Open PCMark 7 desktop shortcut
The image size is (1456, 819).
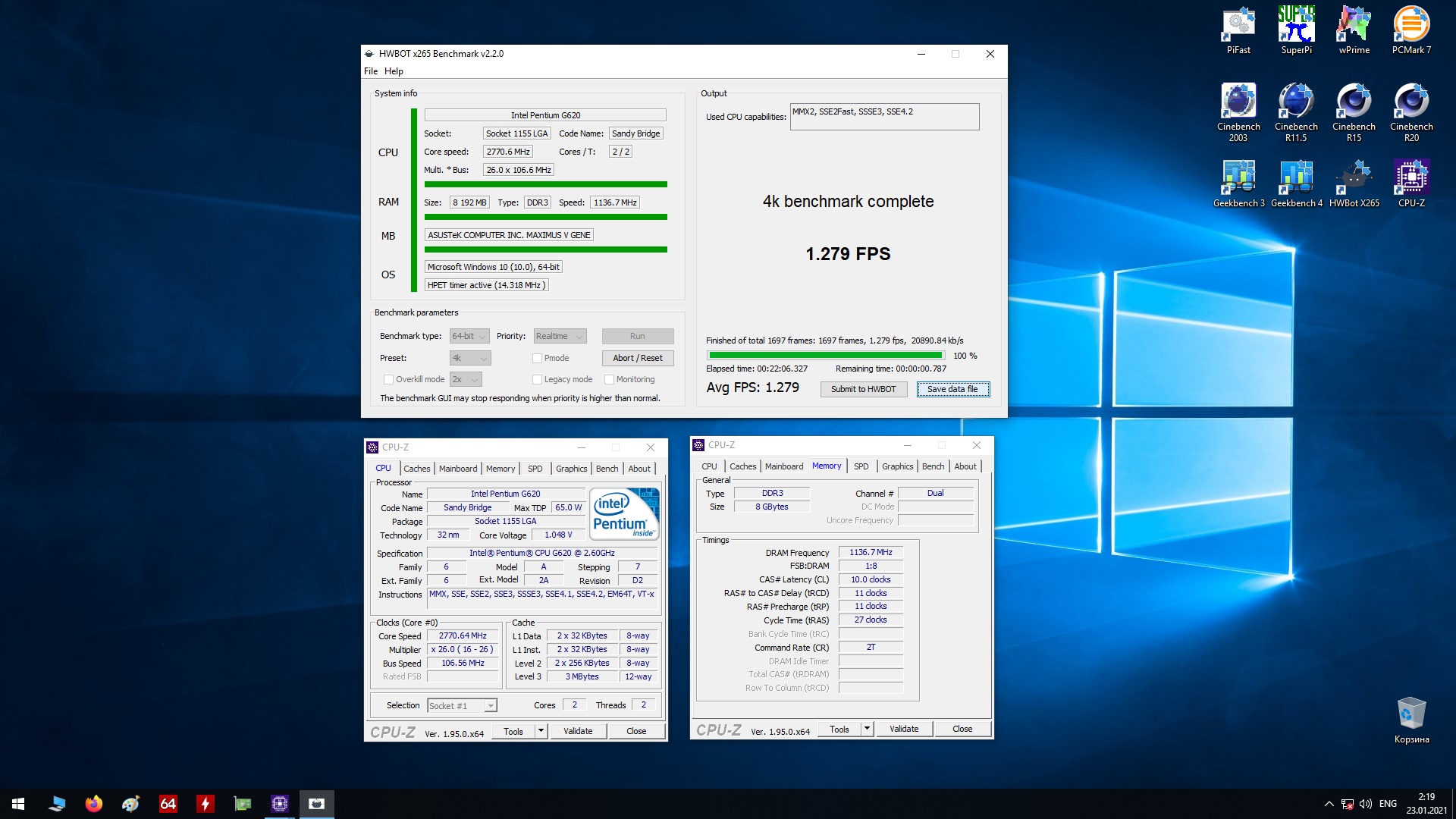(x=1411, y=30)
